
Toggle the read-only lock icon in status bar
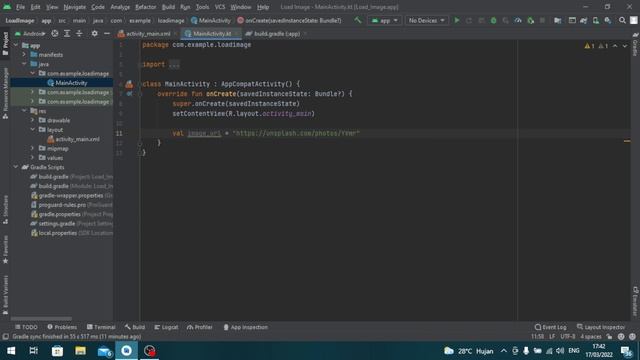(609, 337)
